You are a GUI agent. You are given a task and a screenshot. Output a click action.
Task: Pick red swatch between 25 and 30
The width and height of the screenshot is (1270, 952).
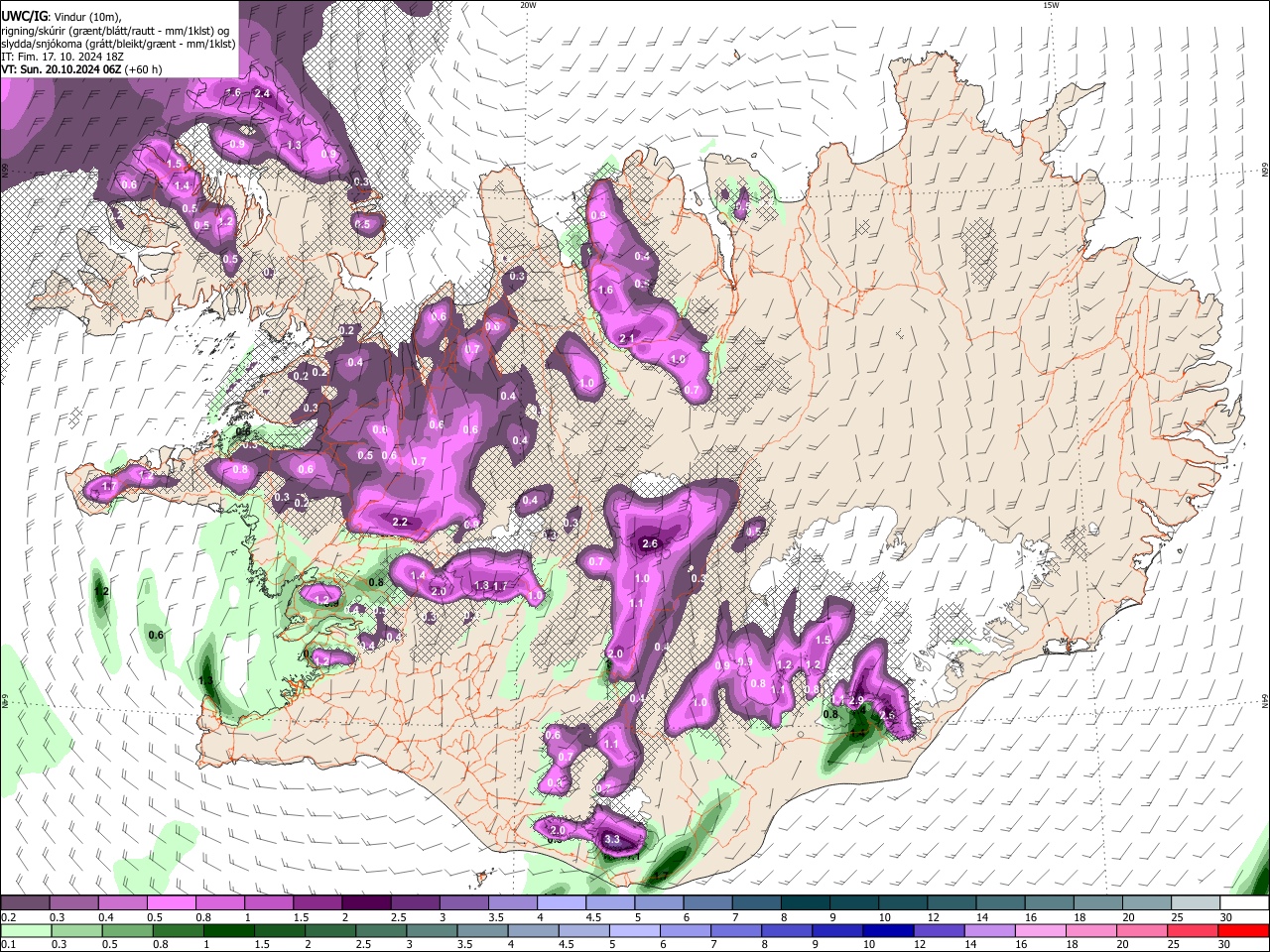[1193, 930]
